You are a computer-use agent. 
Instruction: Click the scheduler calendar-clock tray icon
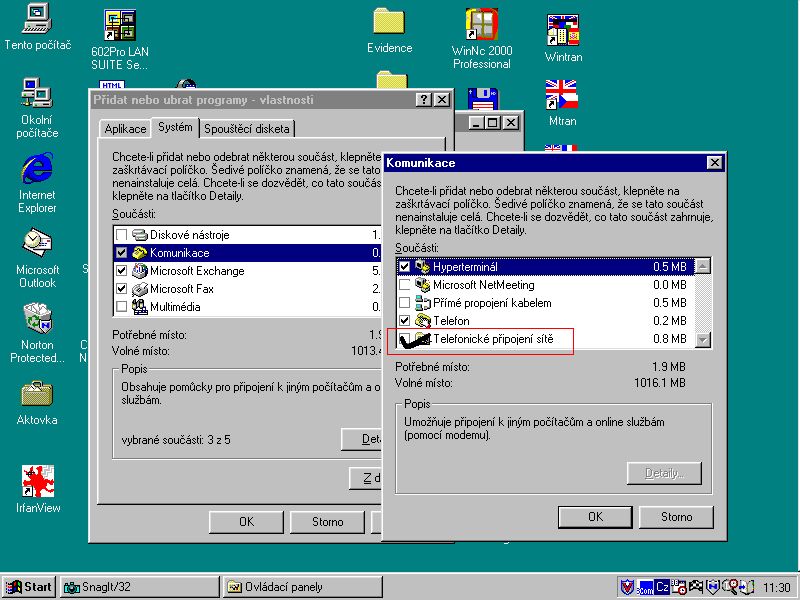point(679,587)
